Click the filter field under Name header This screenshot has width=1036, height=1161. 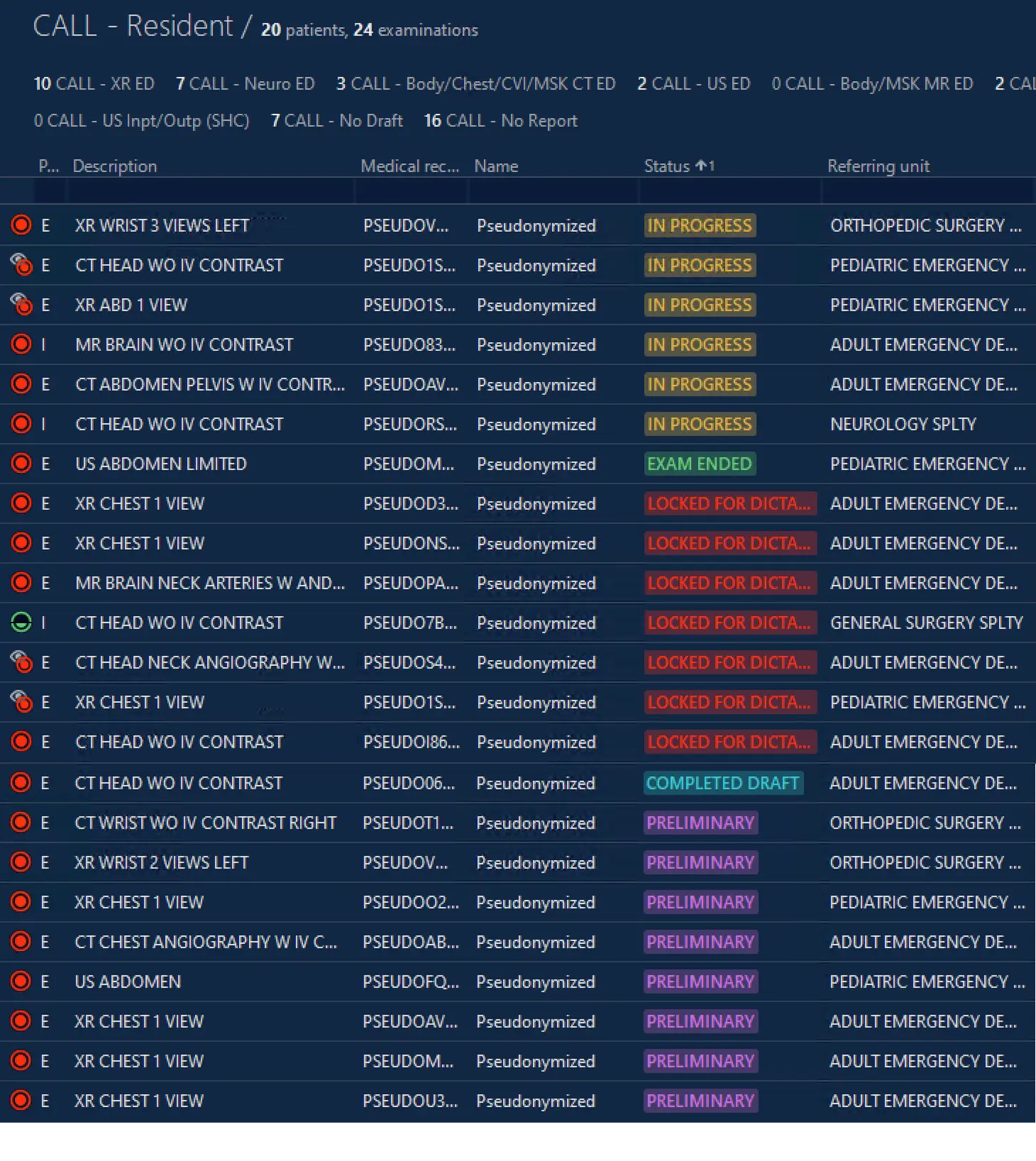click(553, 191)
